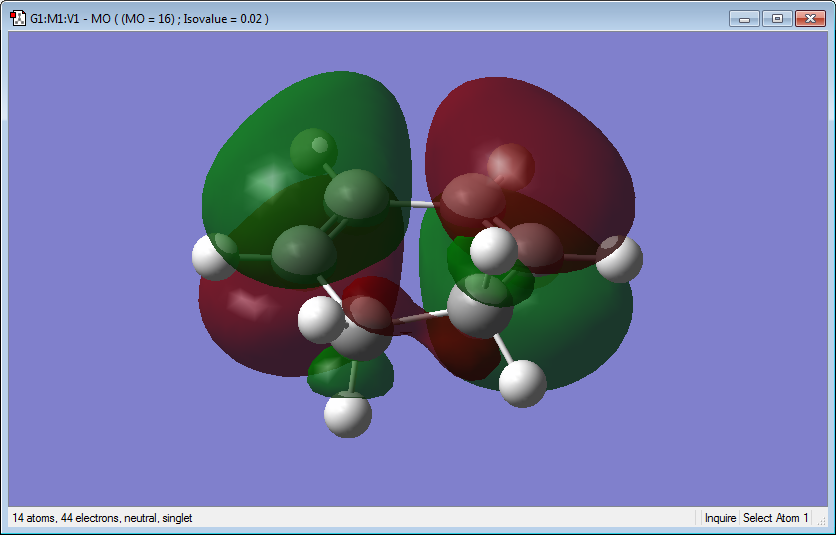Click the Select Atom 1 status field
Viewport: 836px width, 535px height.
tap(775, 518)
